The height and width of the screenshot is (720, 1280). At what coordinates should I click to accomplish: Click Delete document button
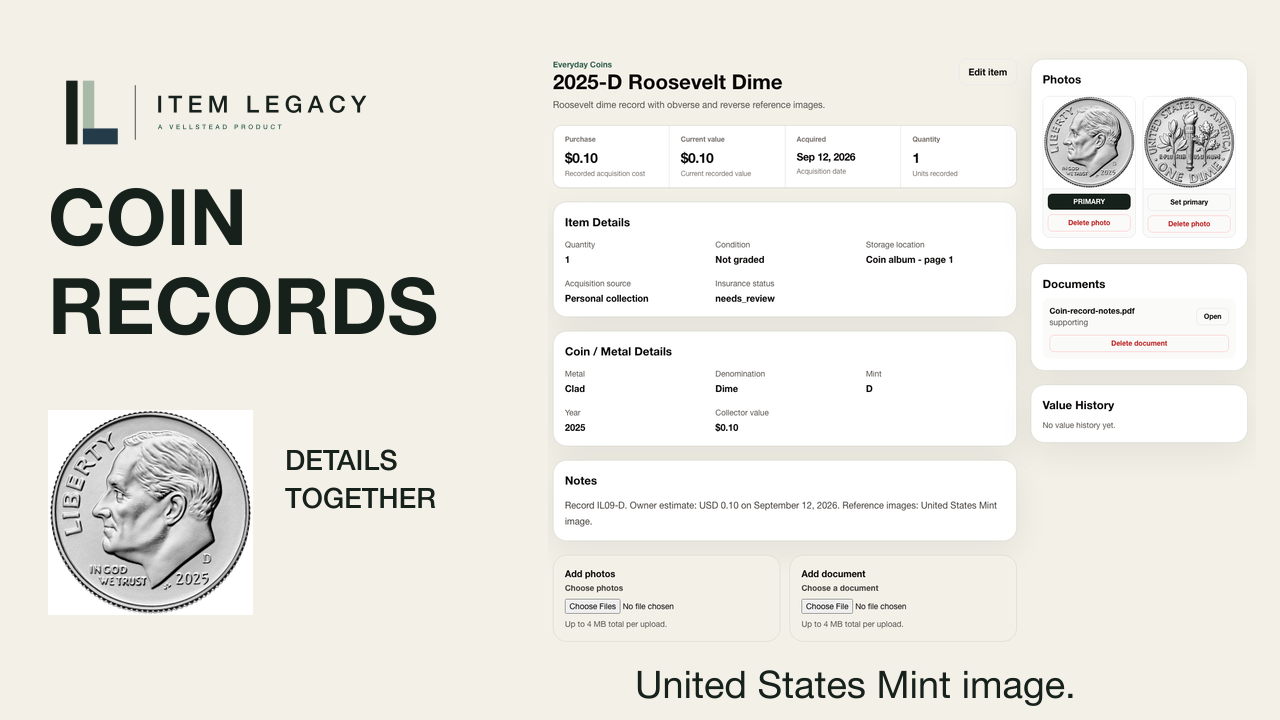tap(1139, 343)
